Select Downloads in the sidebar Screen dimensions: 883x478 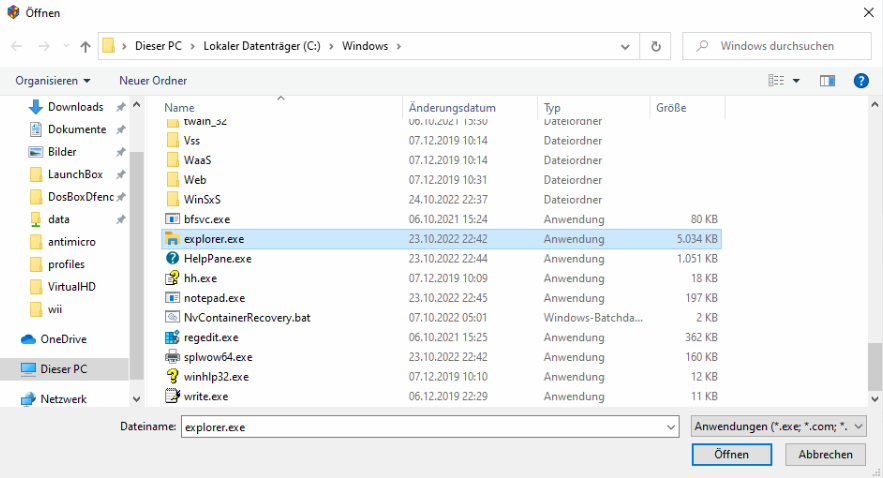pos(75,107)
